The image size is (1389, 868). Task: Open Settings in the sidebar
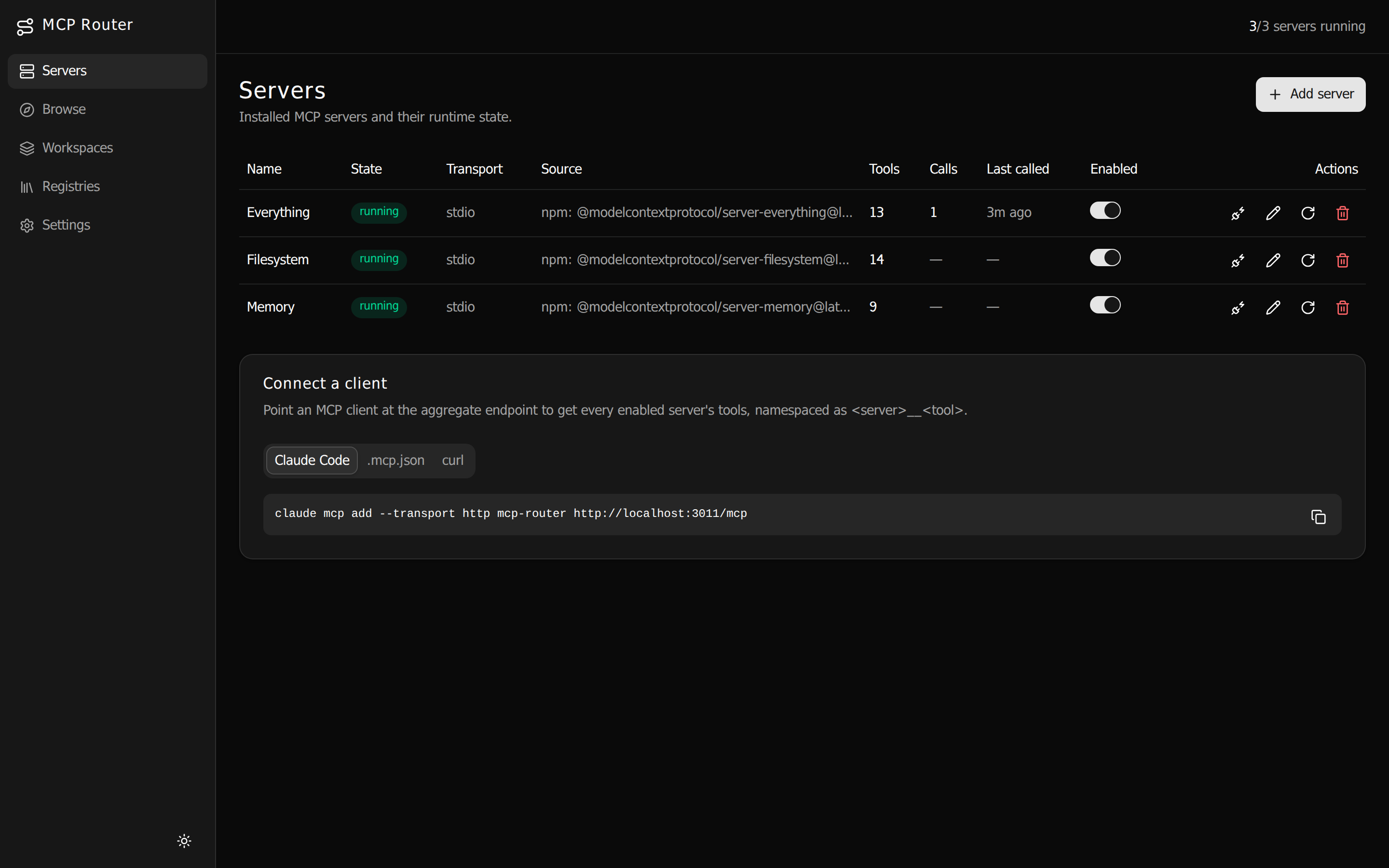pos(108,225)
